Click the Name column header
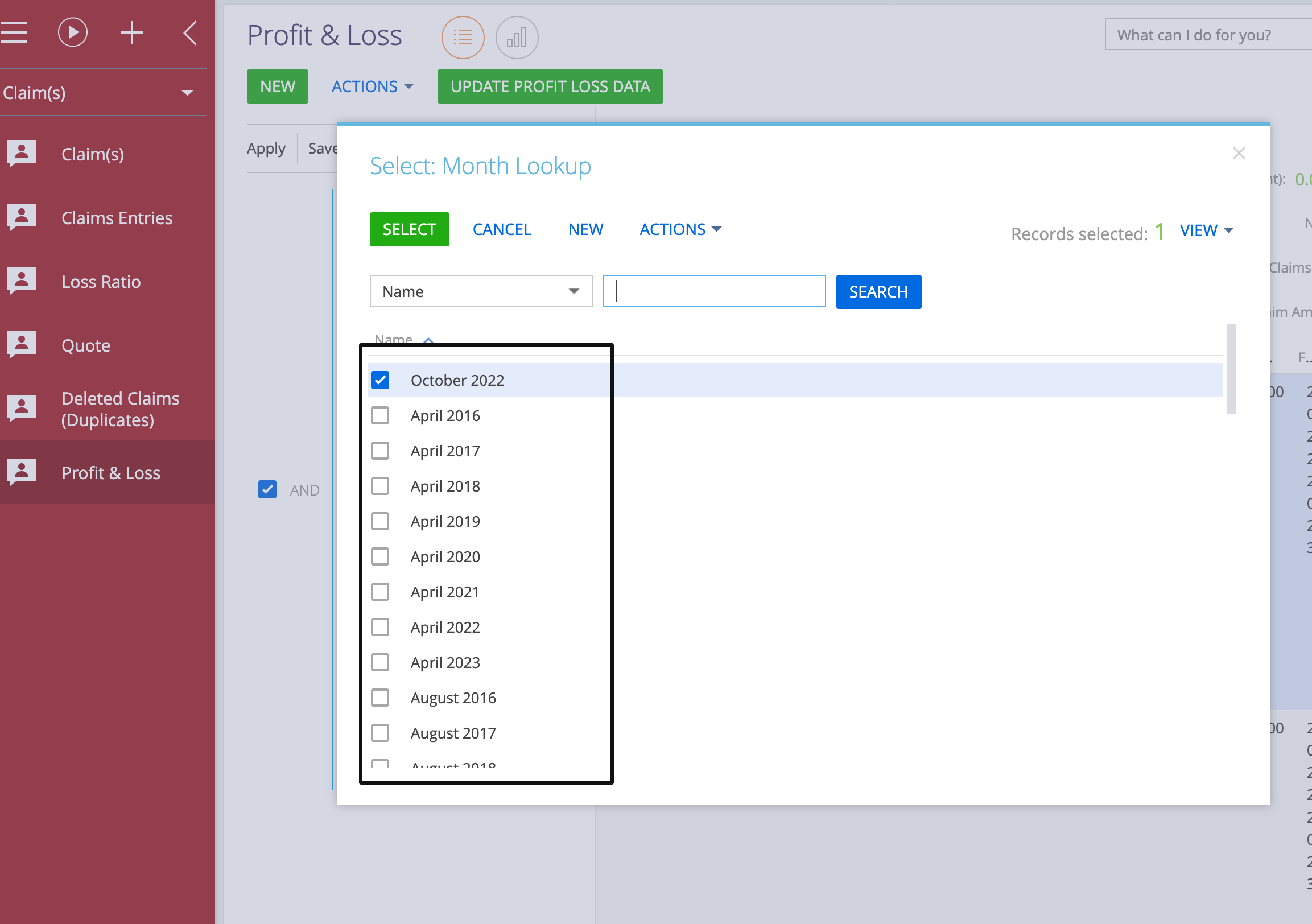 393,340
